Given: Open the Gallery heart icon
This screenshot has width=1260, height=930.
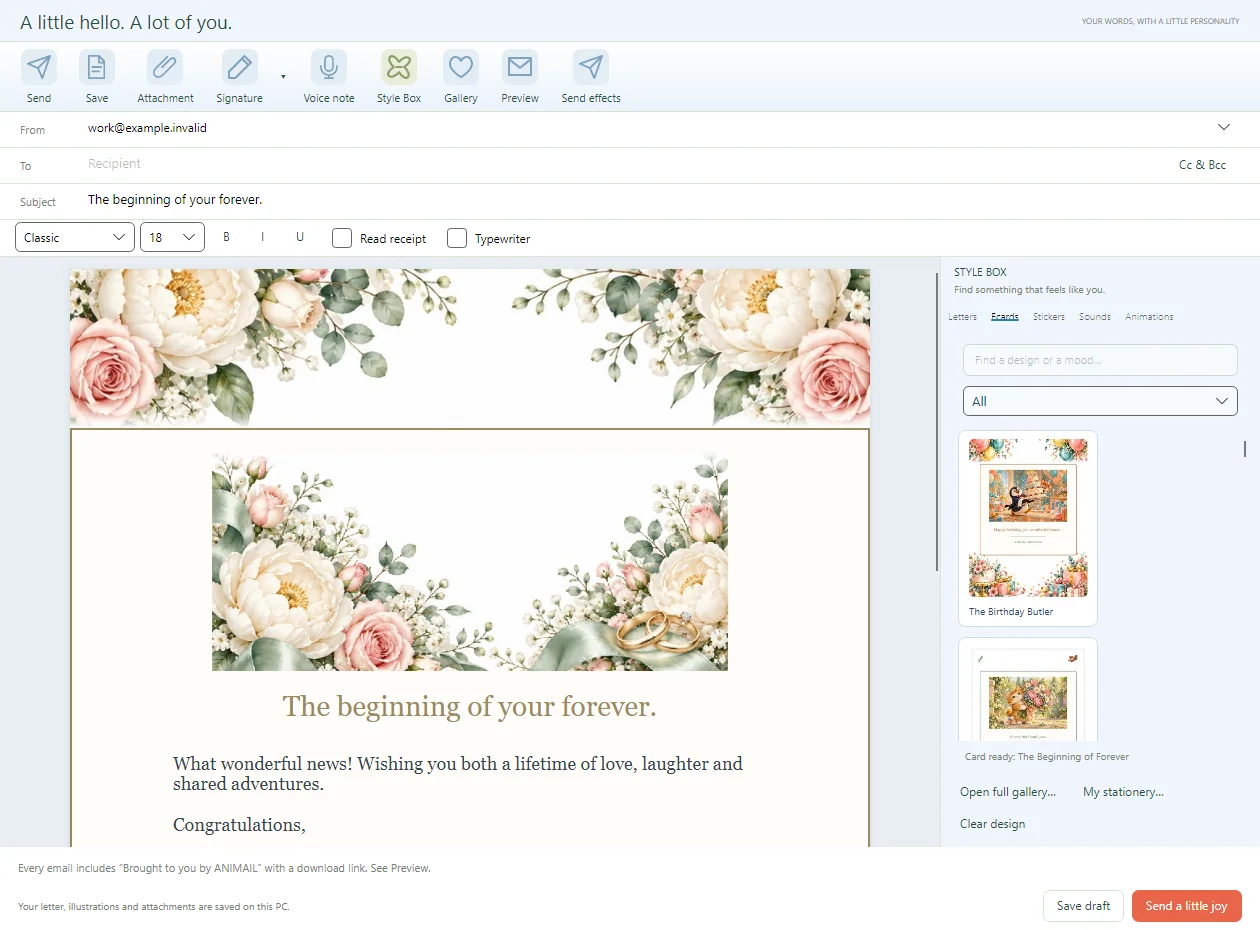Looking at the screenshot, I should 461,67.
